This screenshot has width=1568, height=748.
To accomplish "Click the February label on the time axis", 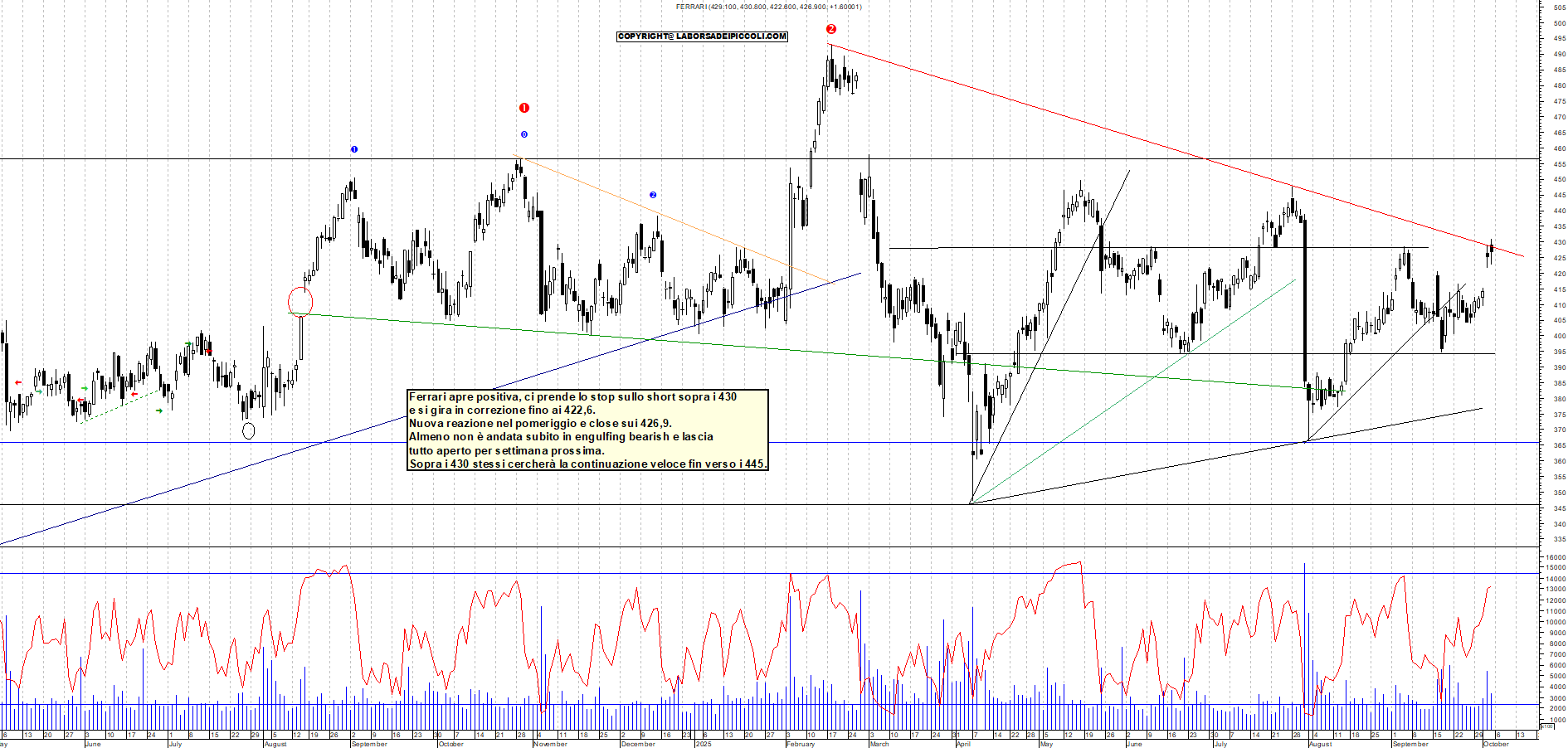I will point(801,744).
